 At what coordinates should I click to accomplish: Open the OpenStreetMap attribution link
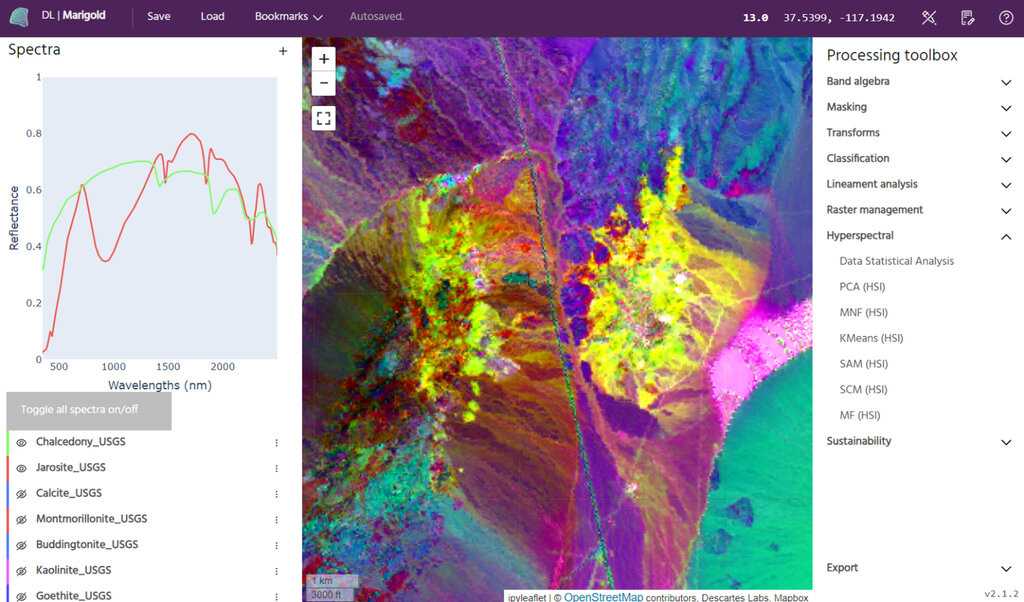(603, 597)
